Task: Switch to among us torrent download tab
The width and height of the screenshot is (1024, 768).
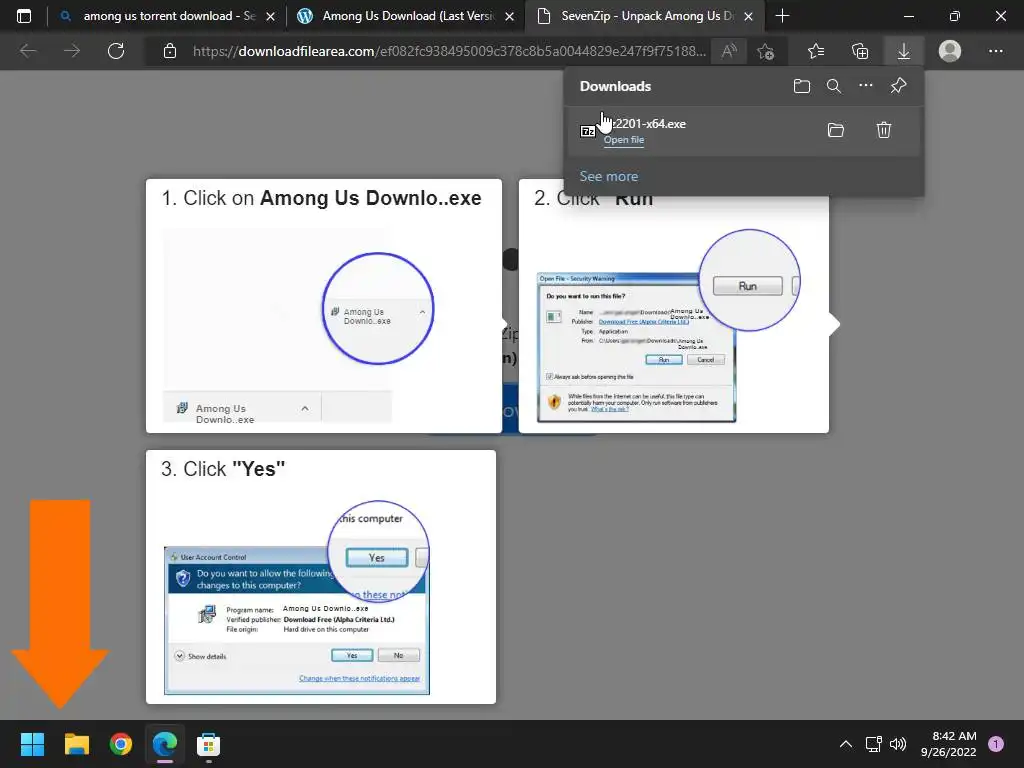Action: click(x=166, y=16)
